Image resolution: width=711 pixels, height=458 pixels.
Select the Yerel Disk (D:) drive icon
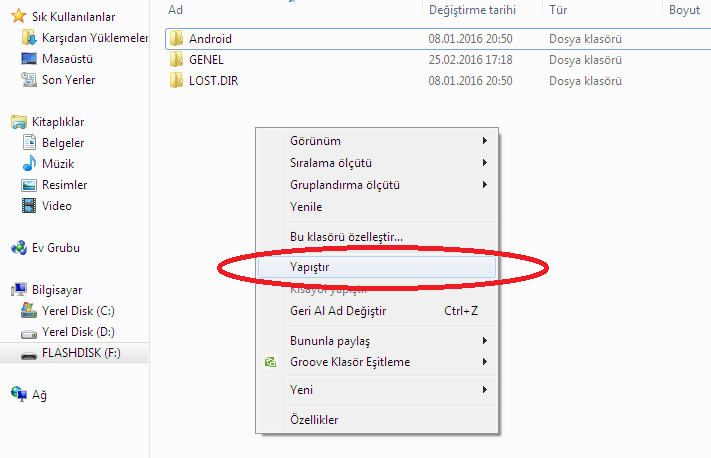point(30,331)
